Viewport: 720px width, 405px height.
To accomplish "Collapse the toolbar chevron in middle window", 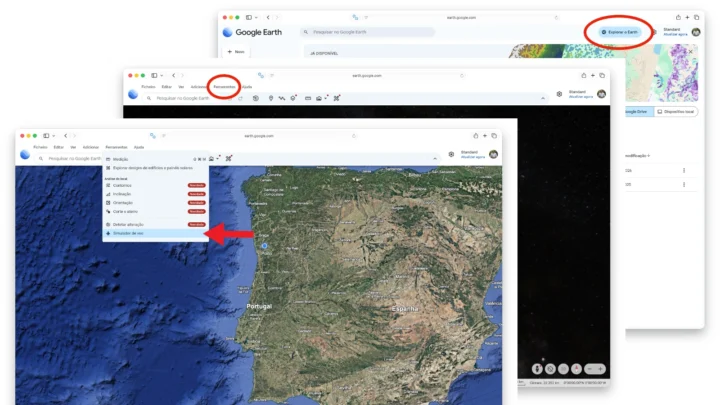I will [x=543, y=98].
